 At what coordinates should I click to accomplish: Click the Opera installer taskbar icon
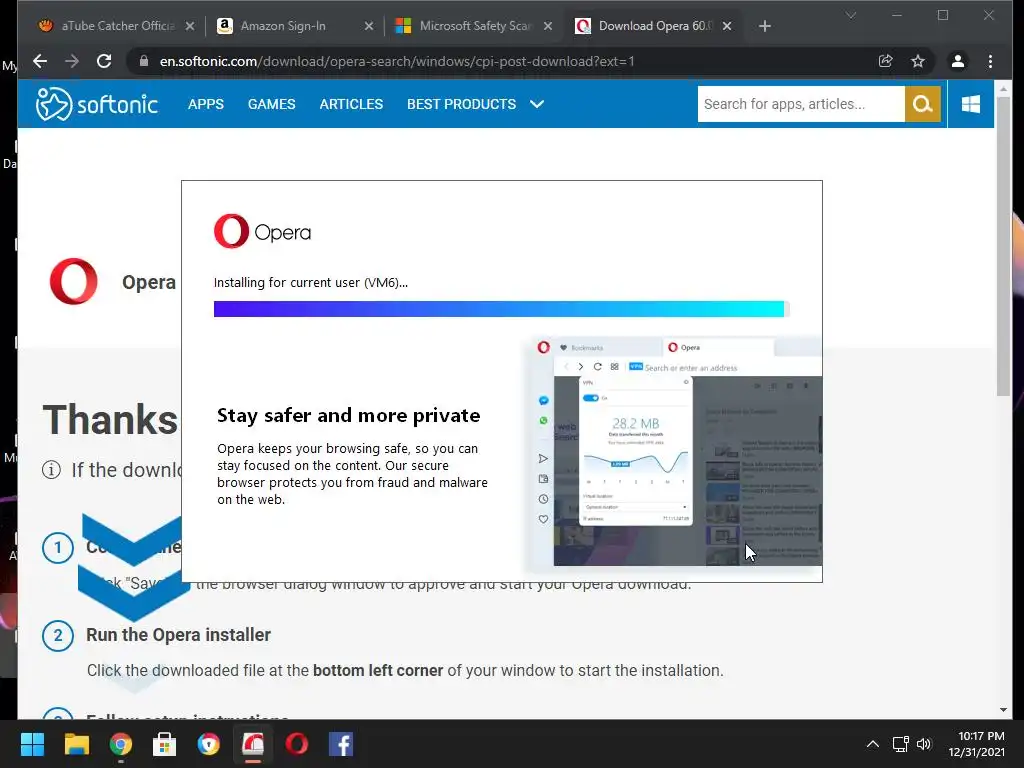pyautogui.click(x=253, y=744)
